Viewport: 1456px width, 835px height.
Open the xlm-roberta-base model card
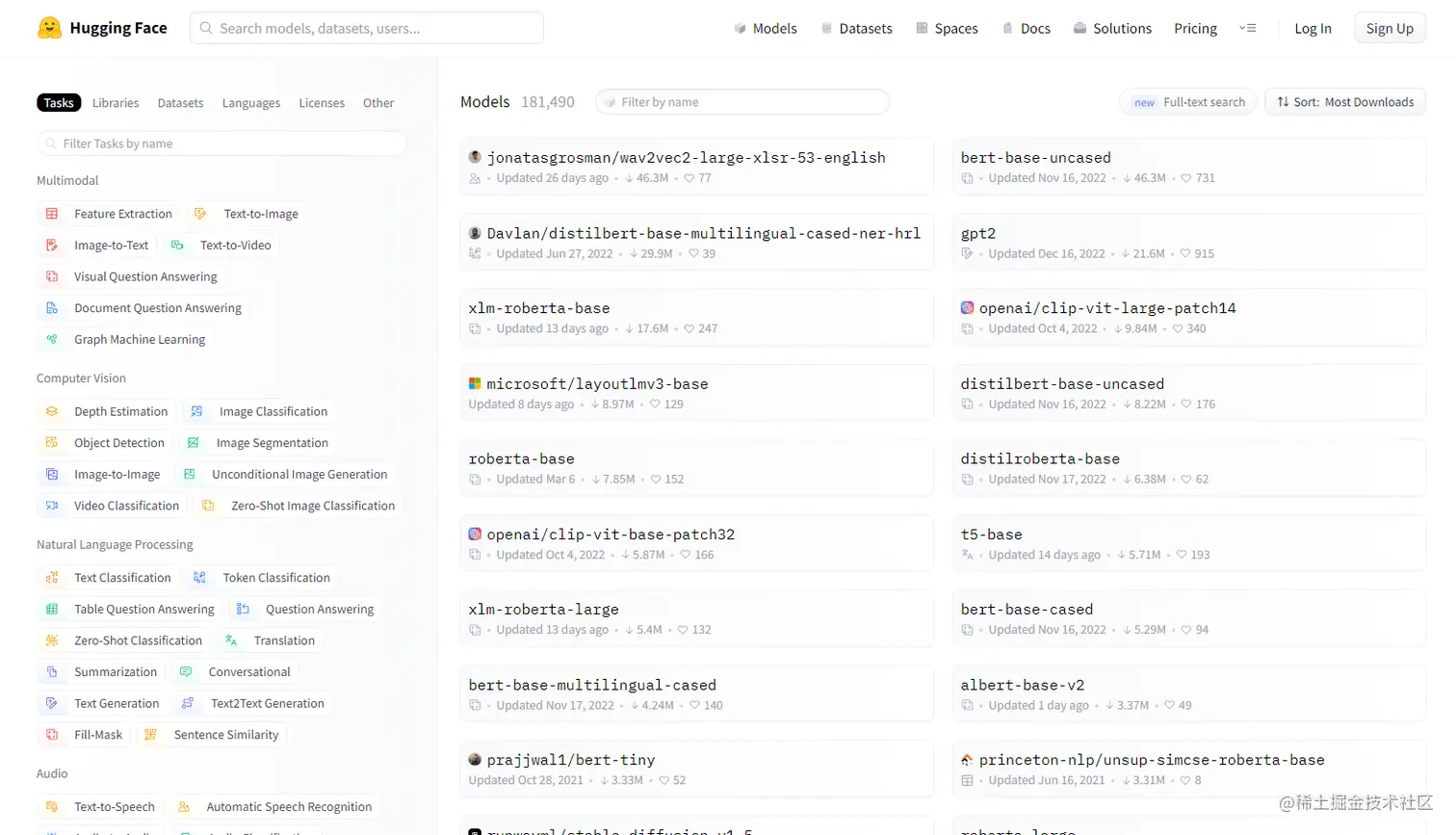[x=696, y=317]
